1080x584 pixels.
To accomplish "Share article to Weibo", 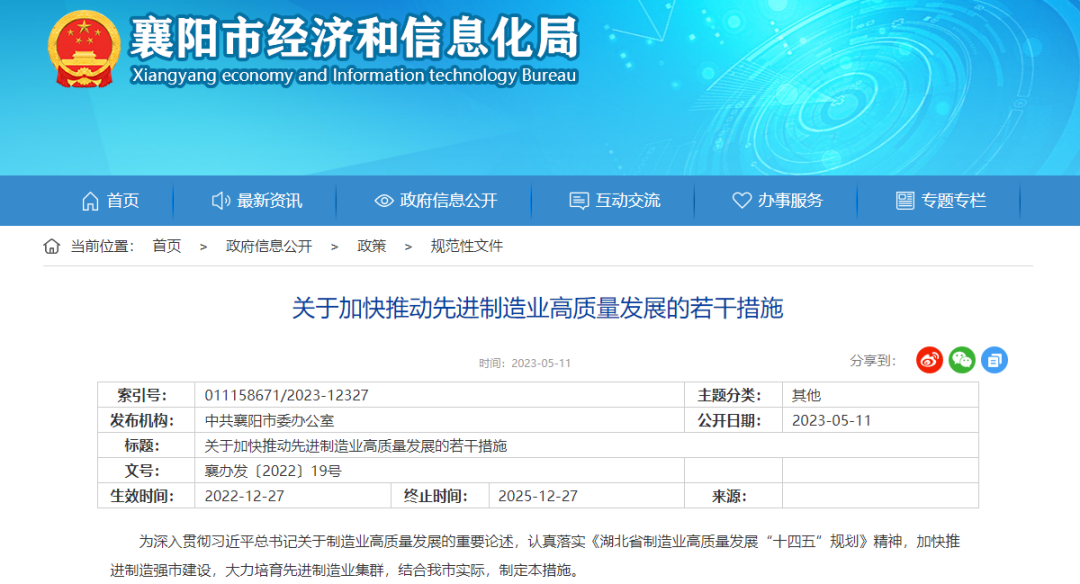I will tap(929, 360).
